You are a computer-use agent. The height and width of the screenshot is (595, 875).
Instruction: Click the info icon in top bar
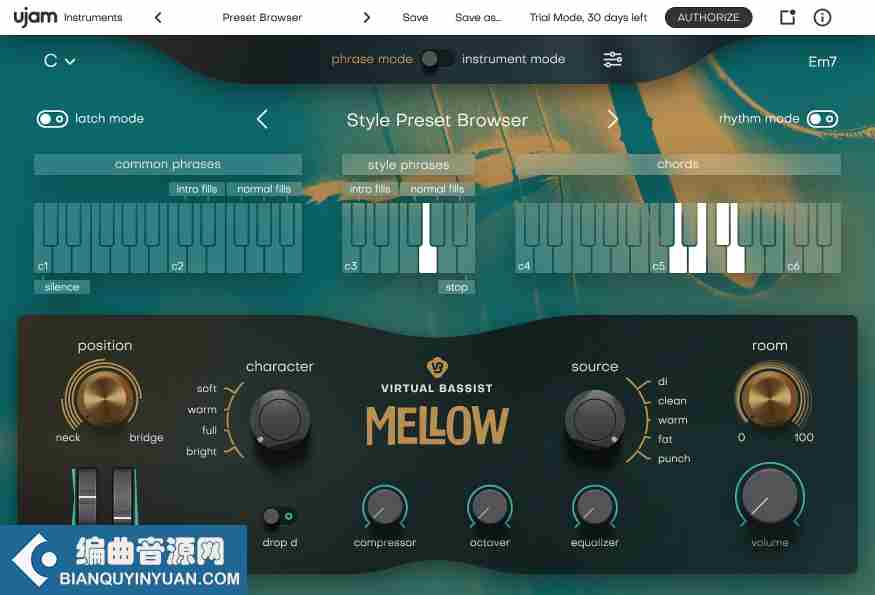(822, 18)
